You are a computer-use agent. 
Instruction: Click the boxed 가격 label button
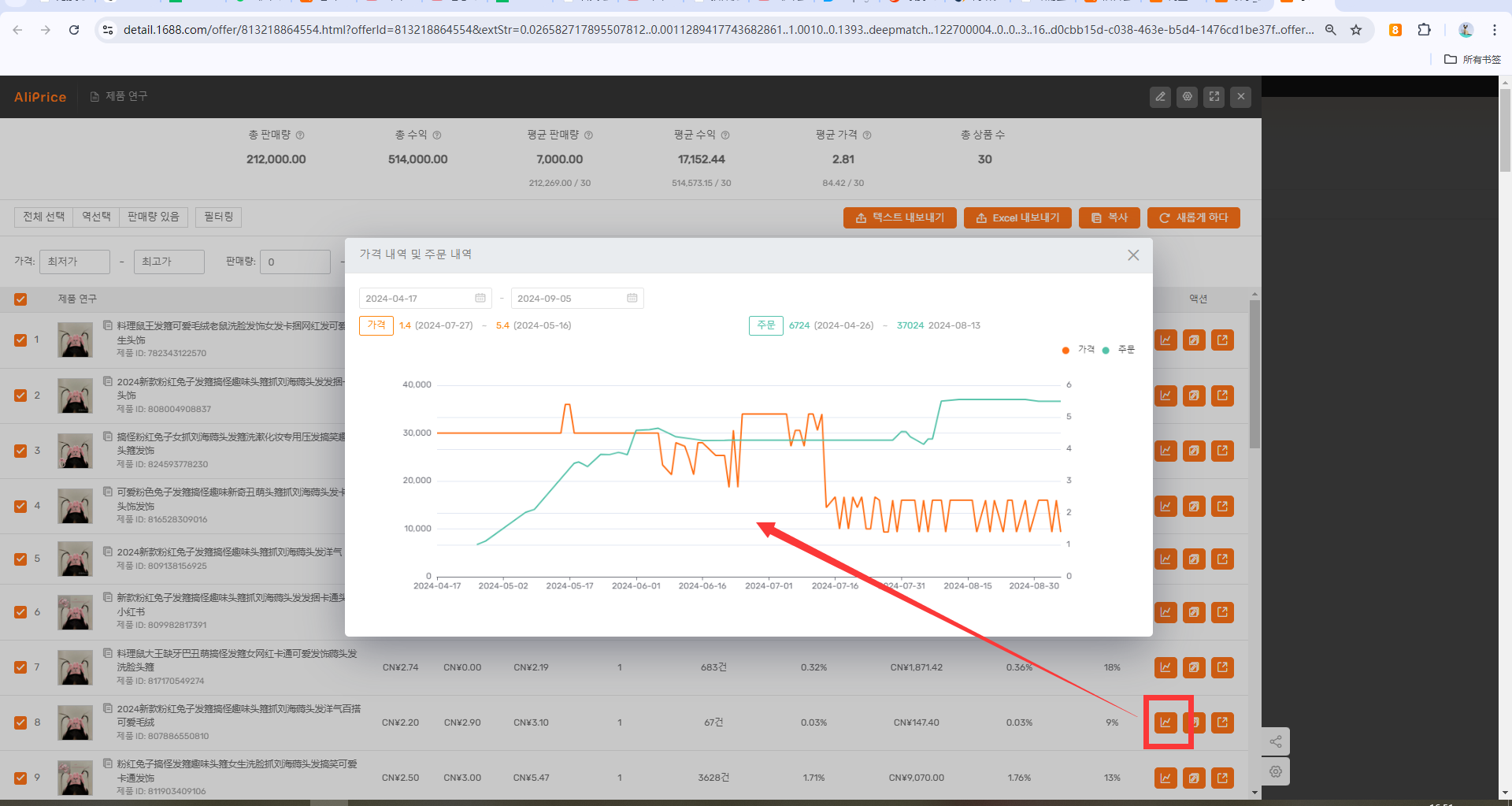(376, 325)
